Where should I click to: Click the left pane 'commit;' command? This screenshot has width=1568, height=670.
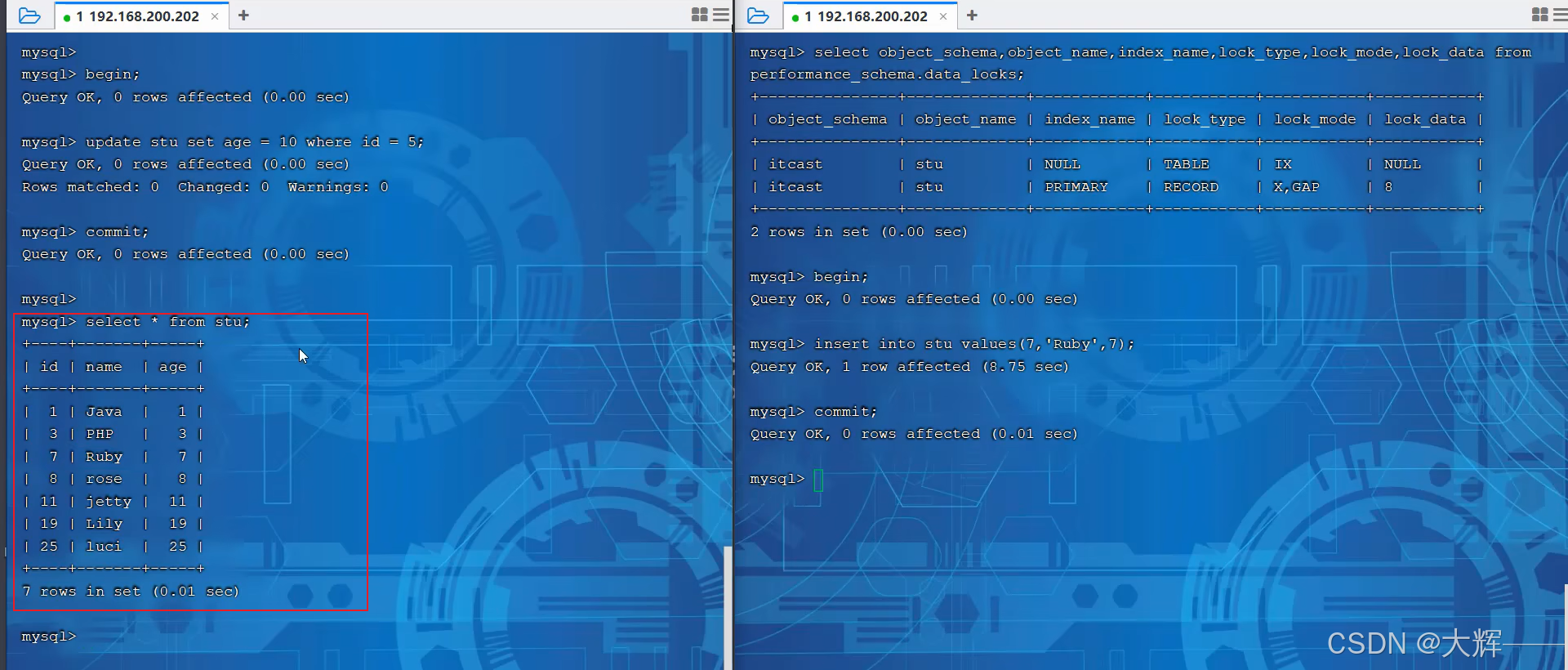tap(117, 232)
